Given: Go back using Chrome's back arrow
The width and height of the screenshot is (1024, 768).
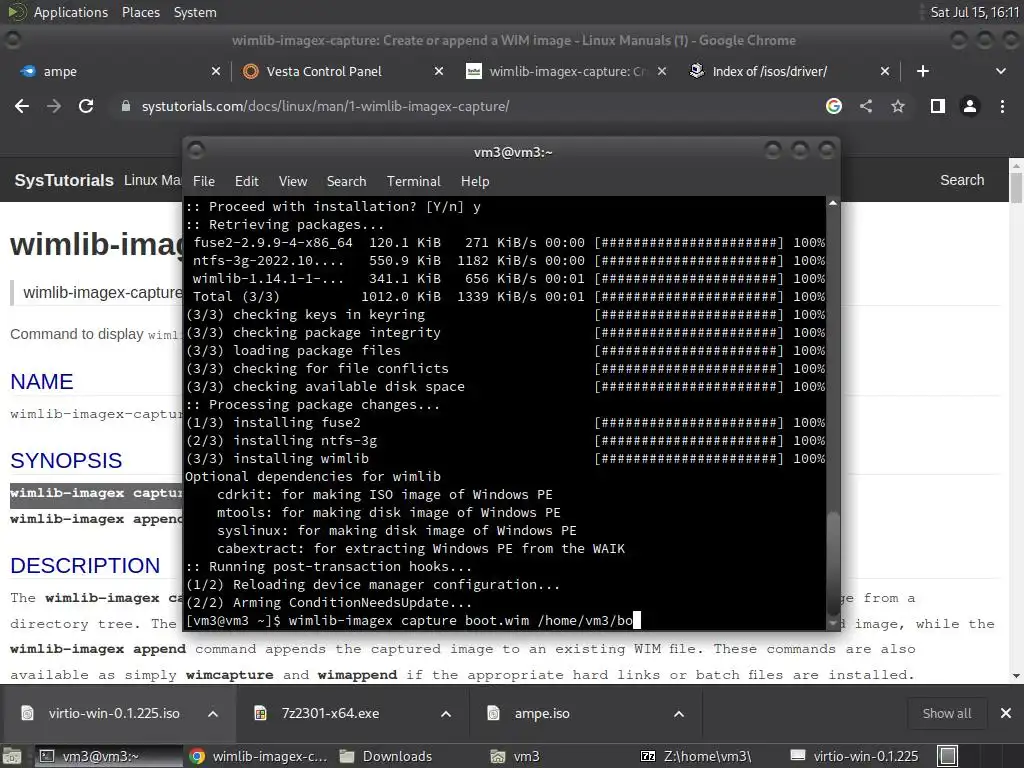Looking at the screenshot, I should click(x=22, y=106).
